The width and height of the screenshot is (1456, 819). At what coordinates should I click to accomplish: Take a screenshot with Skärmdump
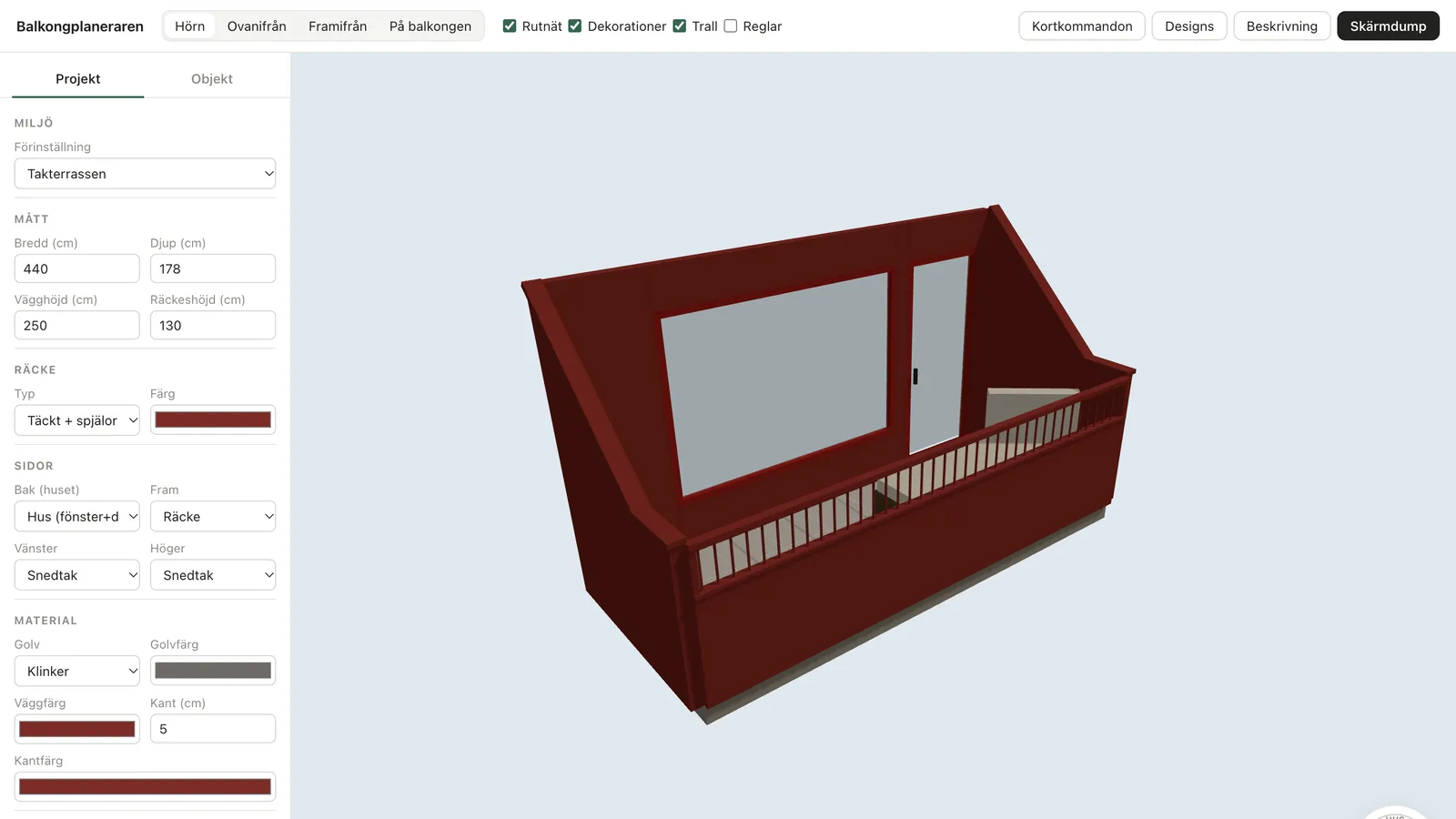tap(1388, 26)
